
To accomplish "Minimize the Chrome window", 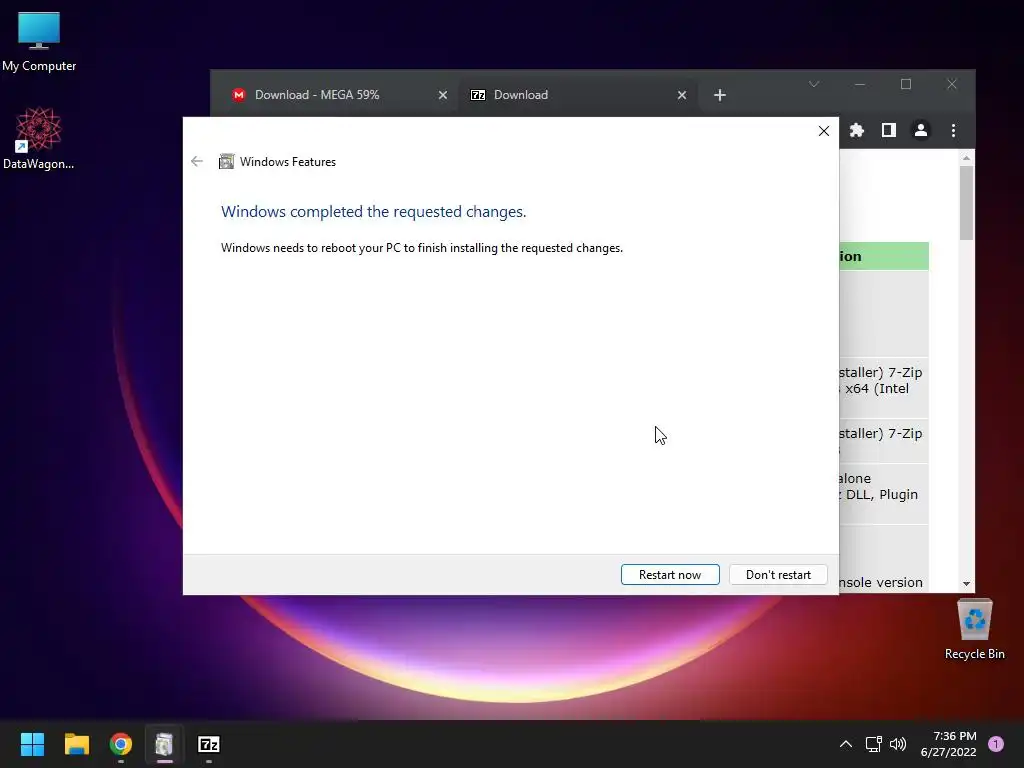I will click(859, 84).
